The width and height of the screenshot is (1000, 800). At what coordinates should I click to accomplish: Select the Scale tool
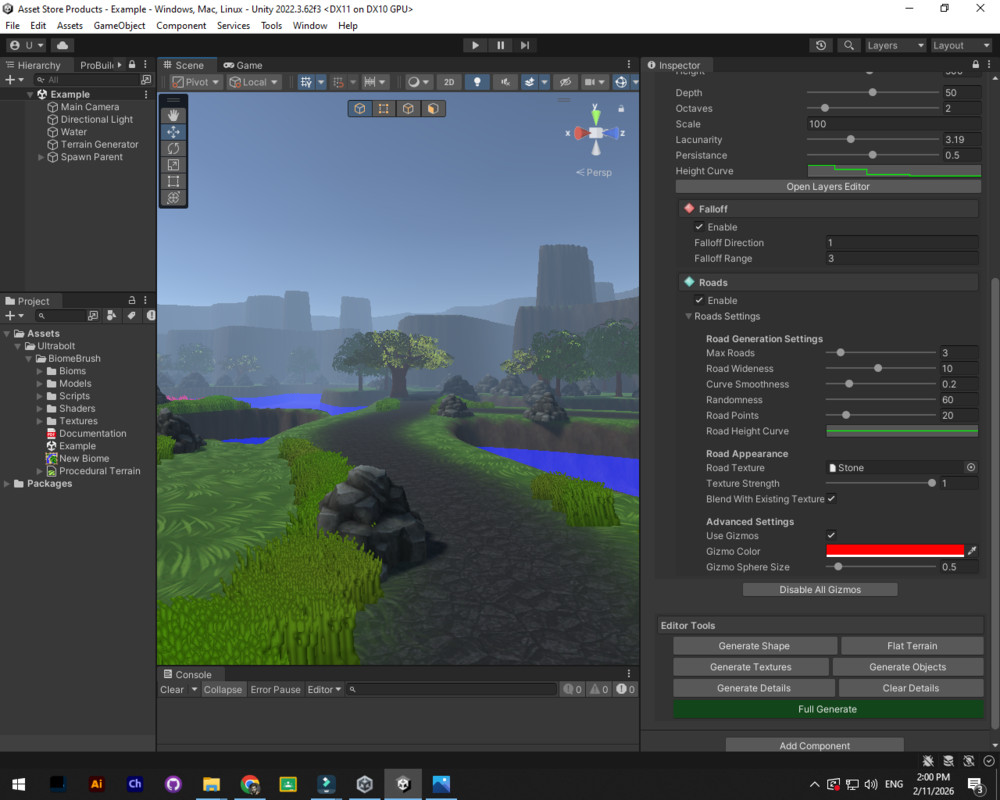coord(173,165)
